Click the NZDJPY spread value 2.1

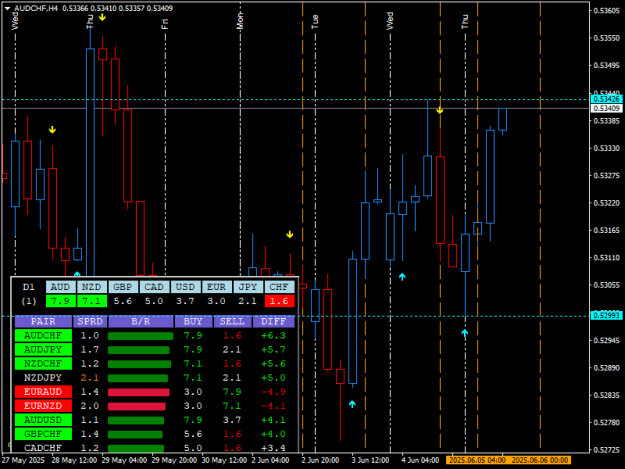click(x=90, y=378)
